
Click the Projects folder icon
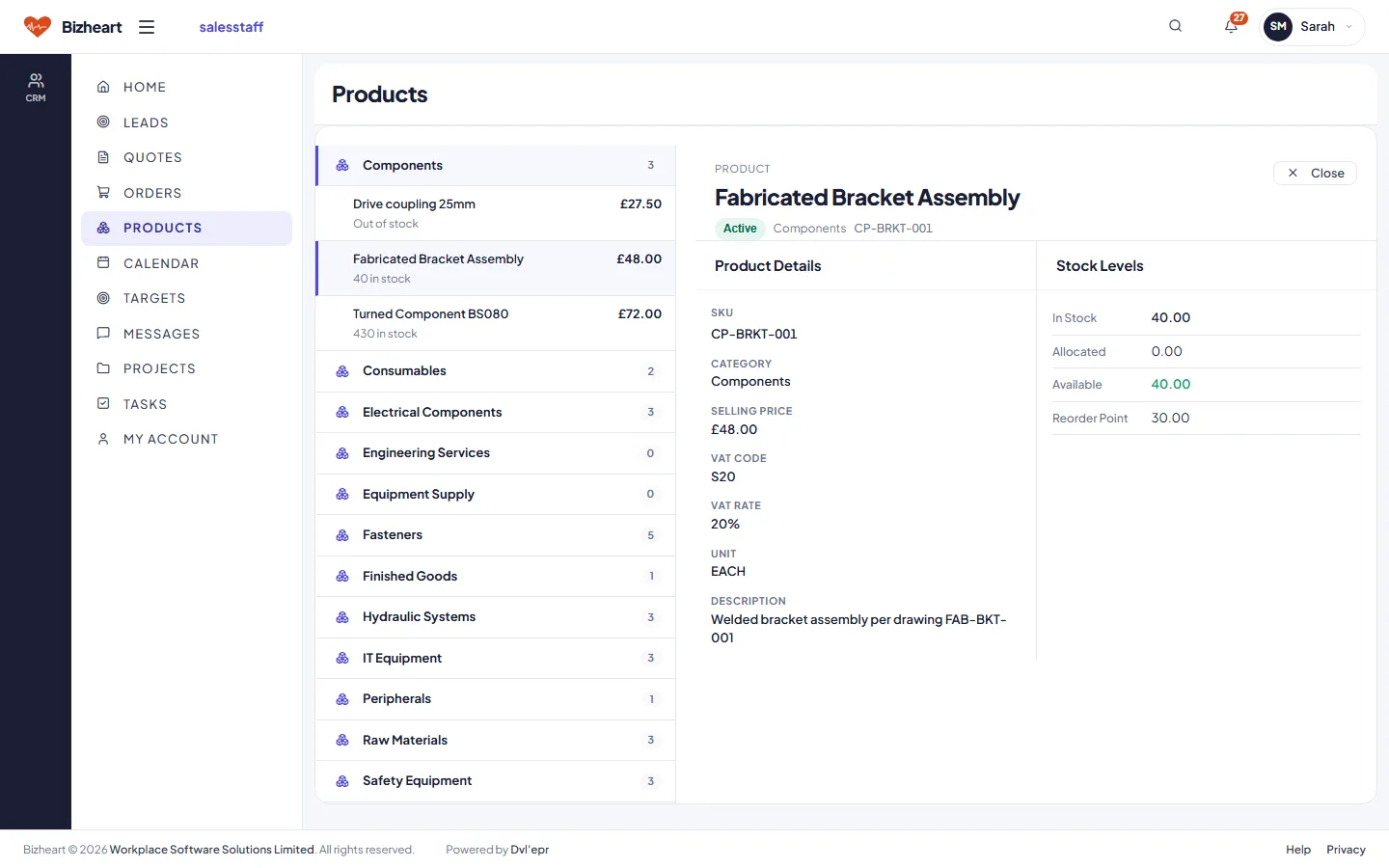(x=103, y=368)
